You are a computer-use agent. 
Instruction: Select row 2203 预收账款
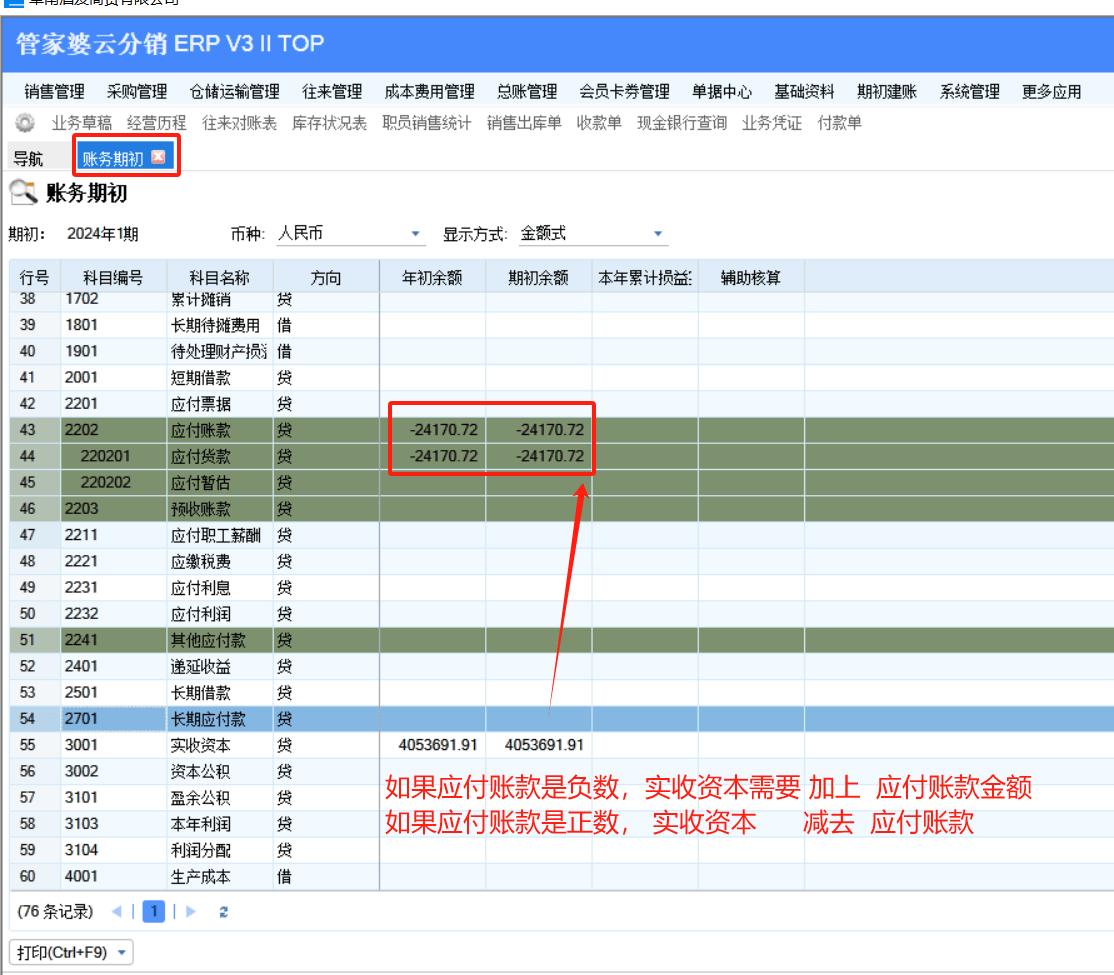point(561,509)
